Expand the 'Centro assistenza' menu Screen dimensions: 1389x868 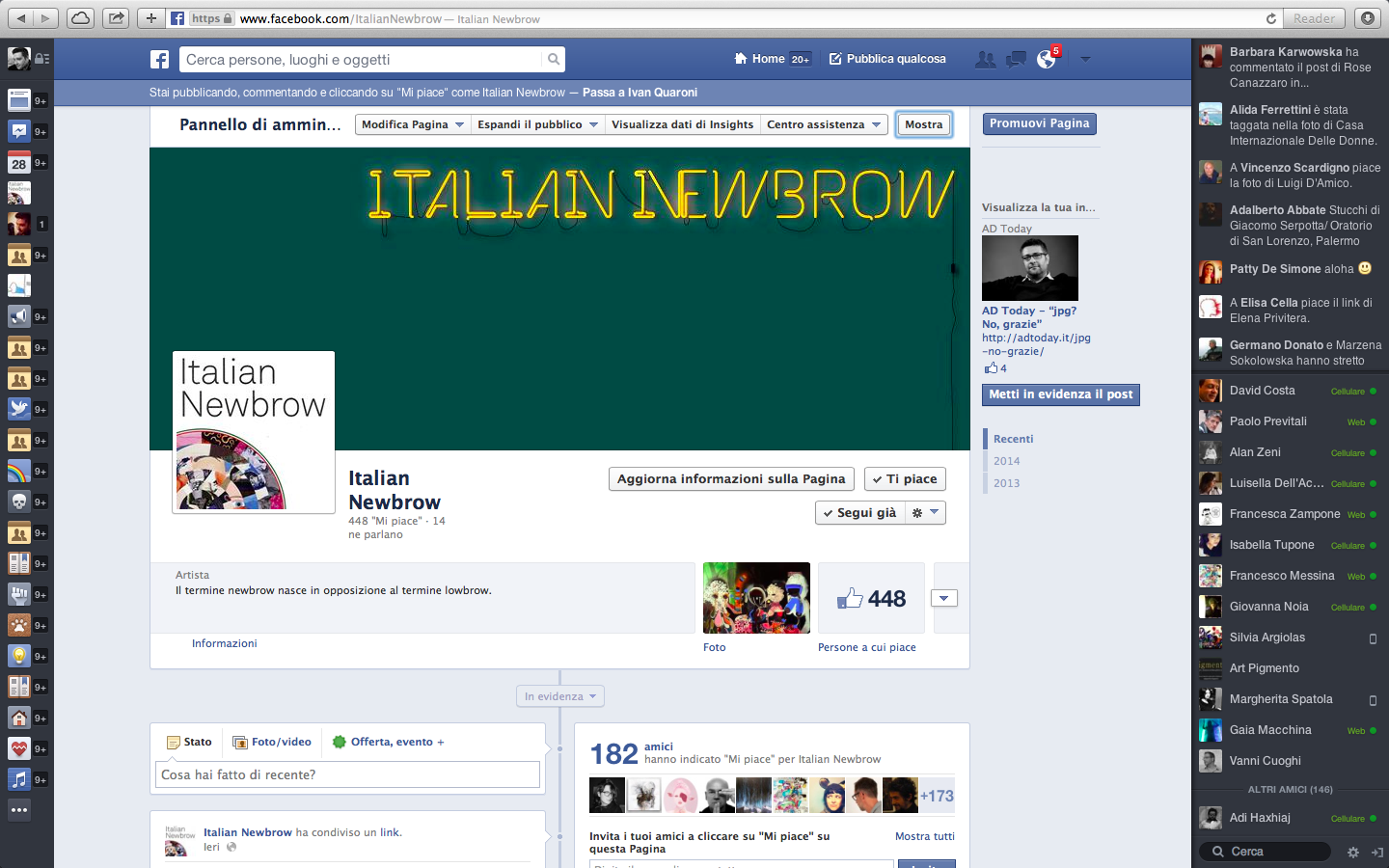(824, 124)
